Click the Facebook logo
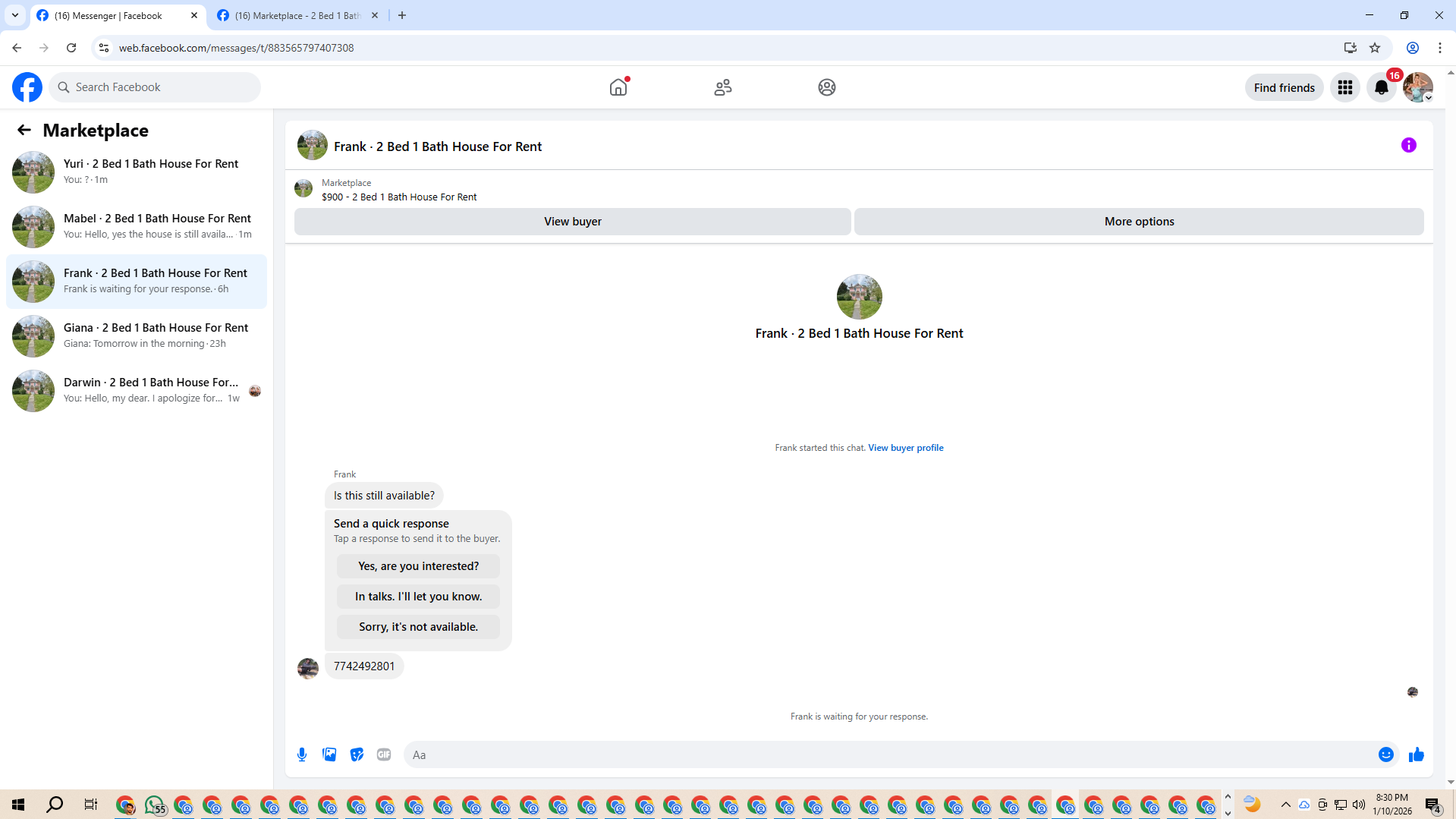Image resolution: width=1456 pixels, height=819 pixels. point(27,87)
